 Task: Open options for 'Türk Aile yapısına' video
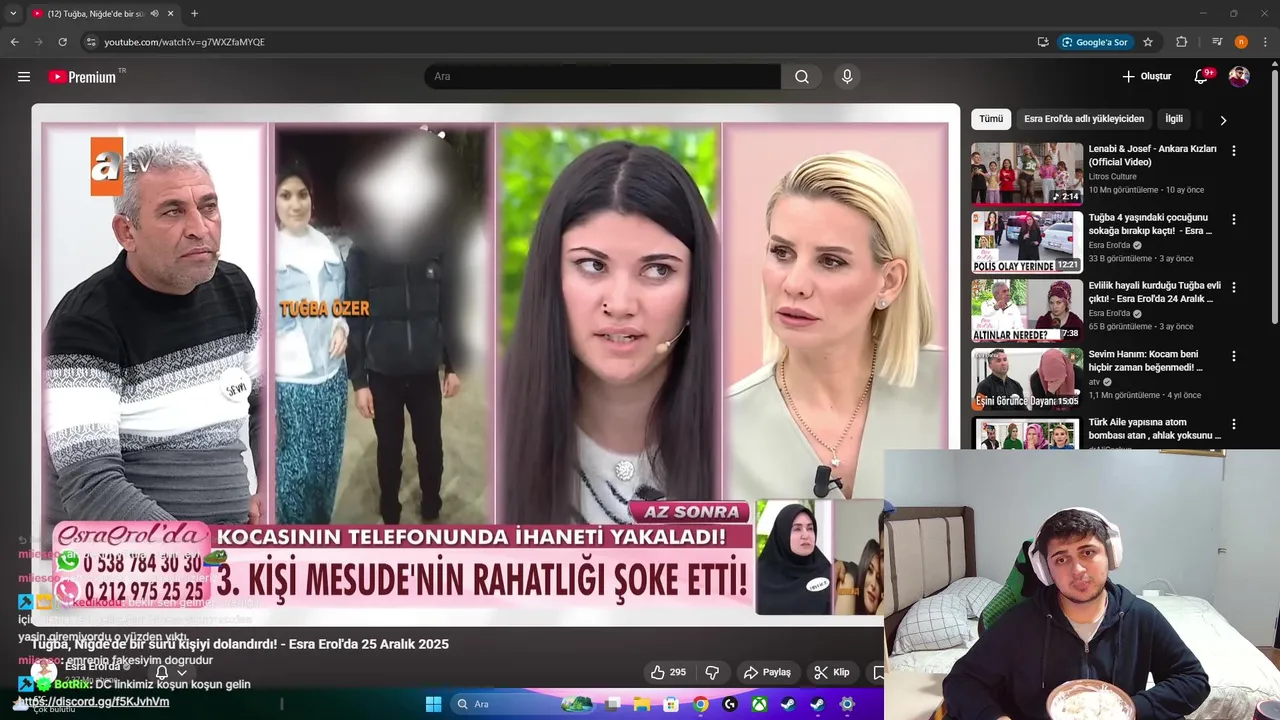1234,424
